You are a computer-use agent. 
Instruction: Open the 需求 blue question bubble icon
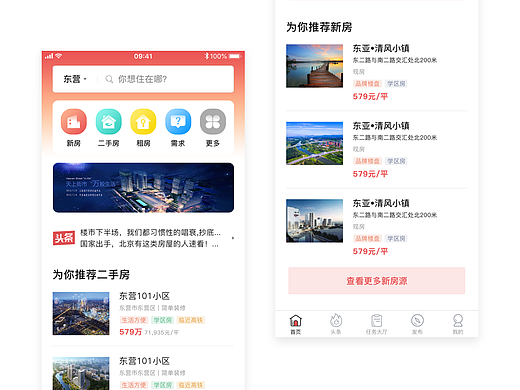(x=178, y=121)
